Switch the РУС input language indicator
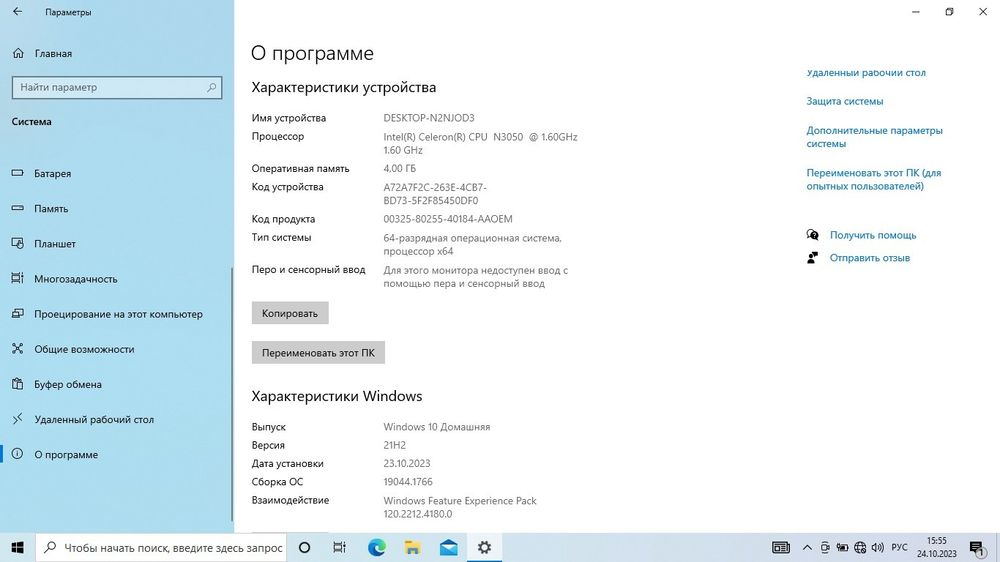Screen dimensions: 1000x562 pos(899,547)
